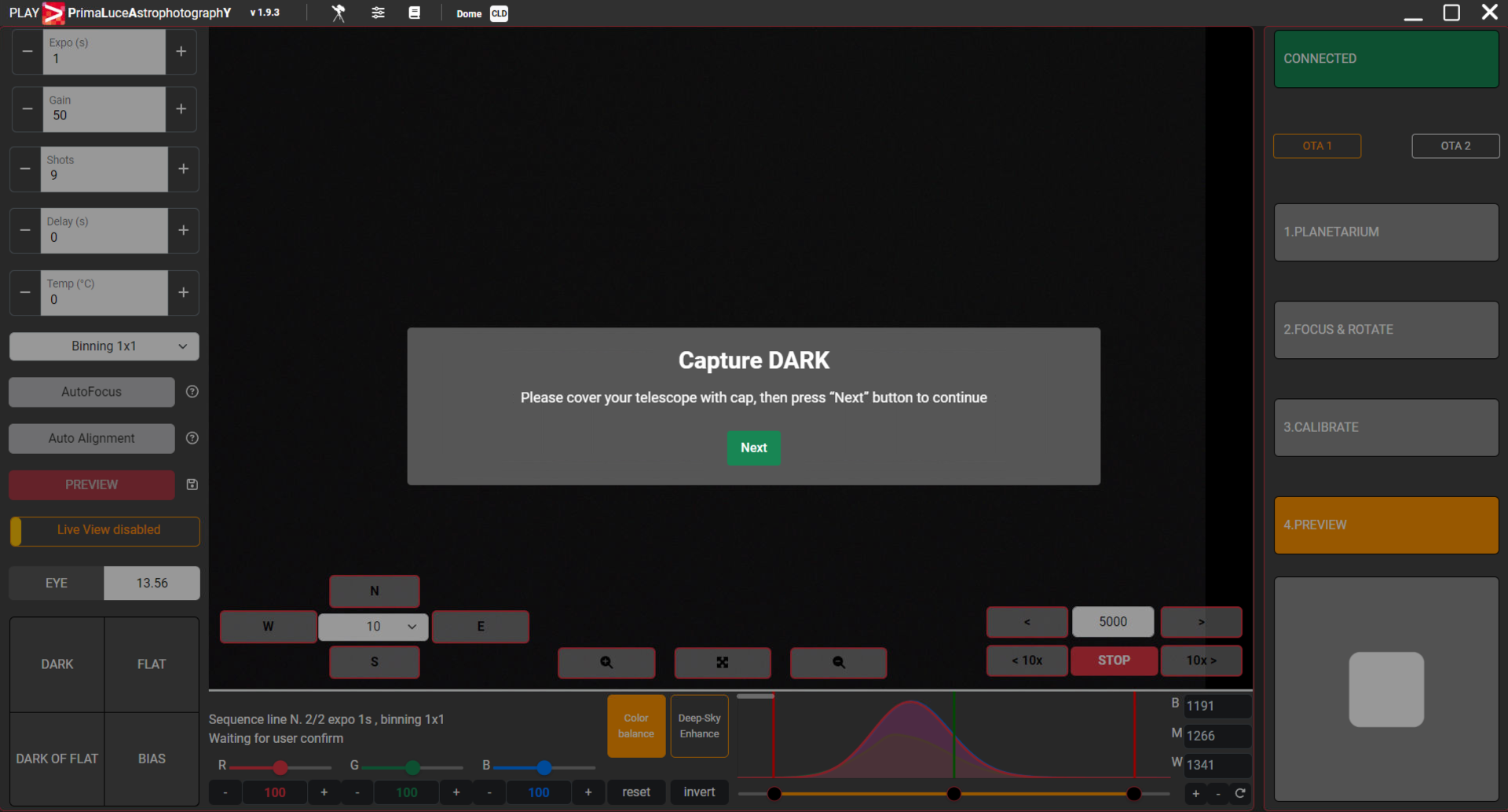Lower Temp setpoint with minus button

pyautogui.click(x=25, y=293)
